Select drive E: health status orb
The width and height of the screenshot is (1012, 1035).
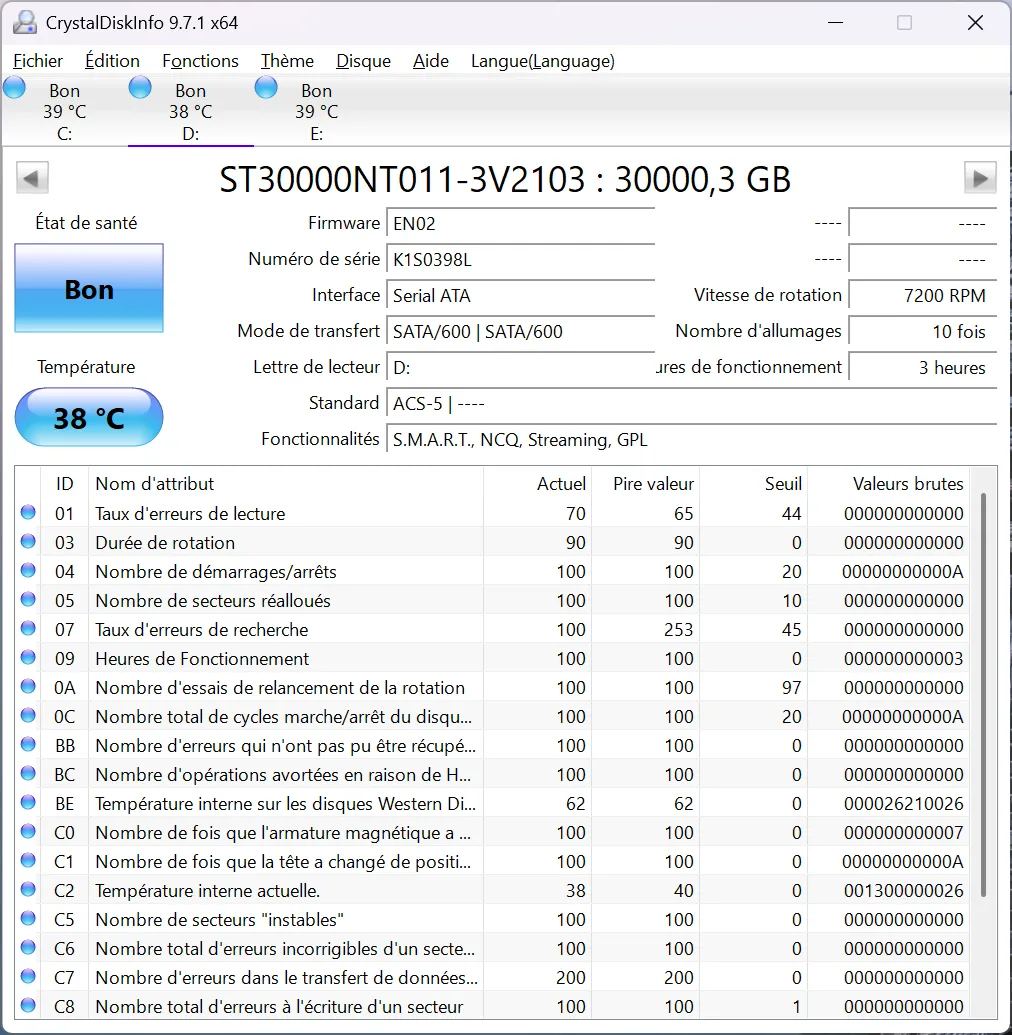(266, 88)
